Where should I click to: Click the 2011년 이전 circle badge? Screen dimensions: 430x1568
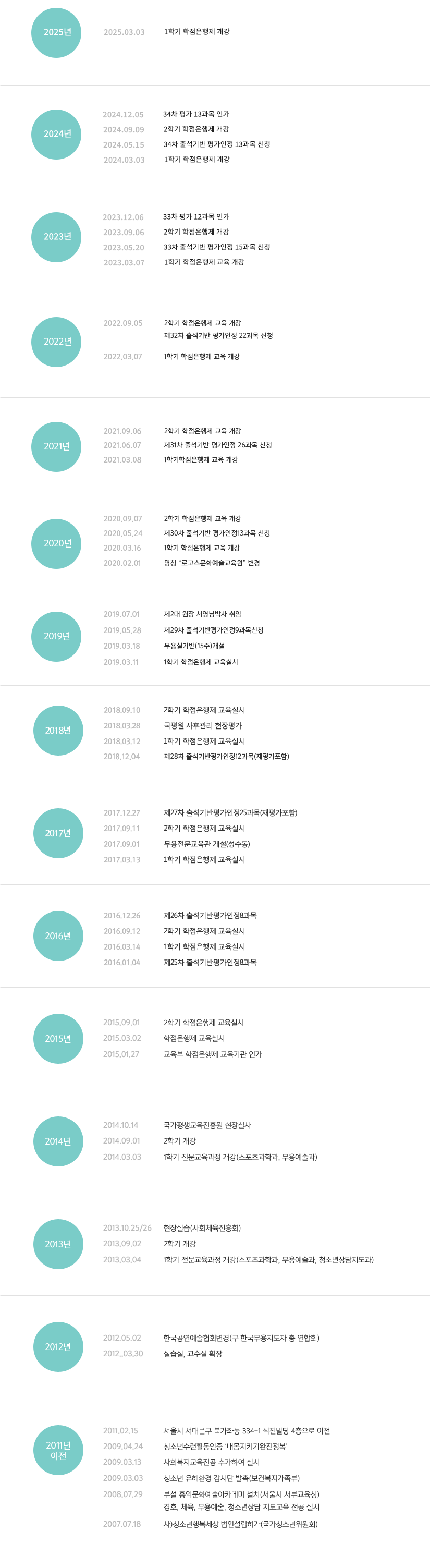pos(58,1450)
